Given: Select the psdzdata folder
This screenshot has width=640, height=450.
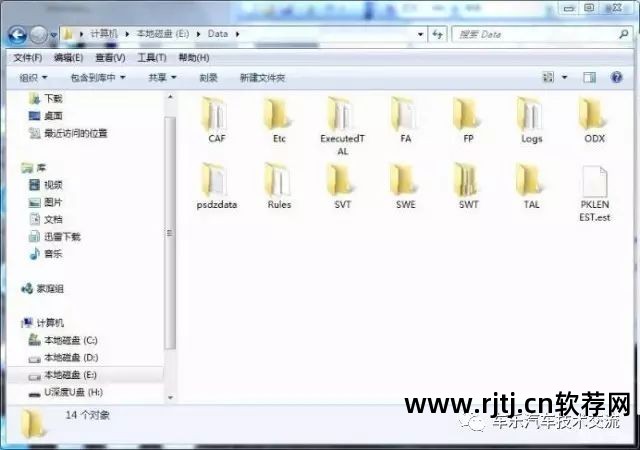Looking at the screenshot, I should [216, 187].
